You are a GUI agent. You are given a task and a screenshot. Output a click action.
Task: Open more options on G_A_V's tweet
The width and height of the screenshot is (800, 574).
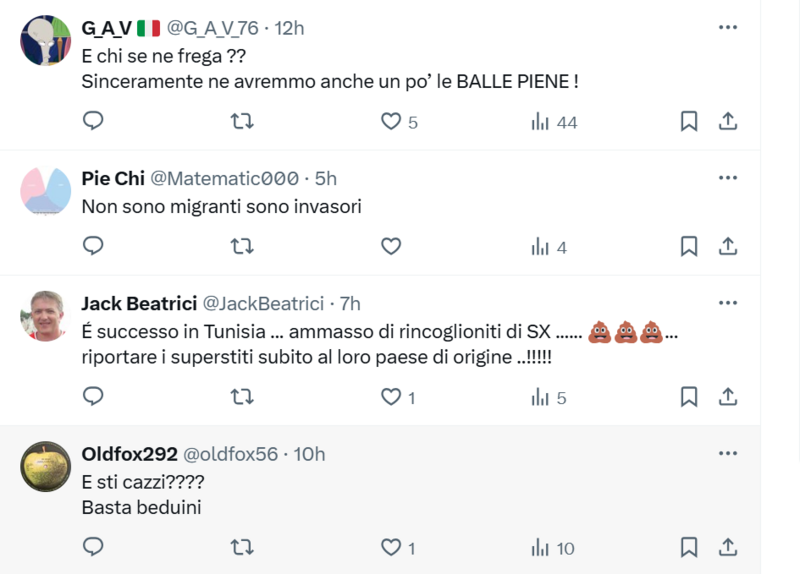[x=728, y=27]
